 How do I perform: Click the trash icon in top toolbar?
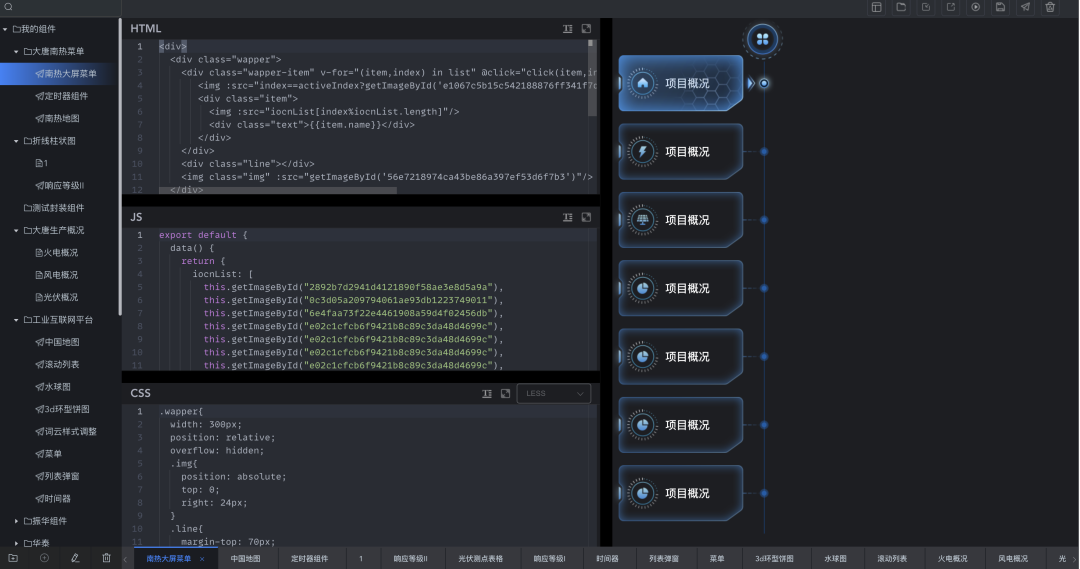pos(1050,7)
